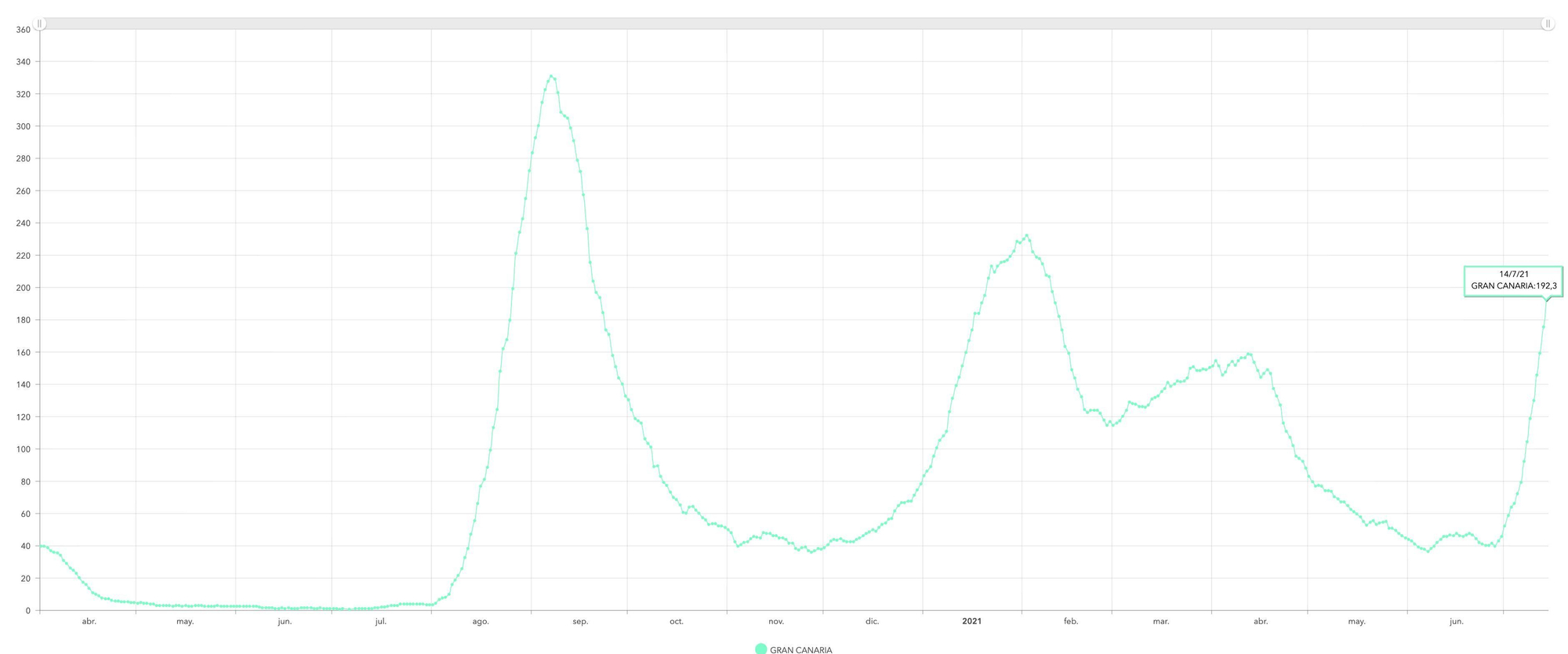Viewport: 1568px width, 654px height.
Task: Click the 'oct.' month axis label
Action: click(x=677, y=621)
